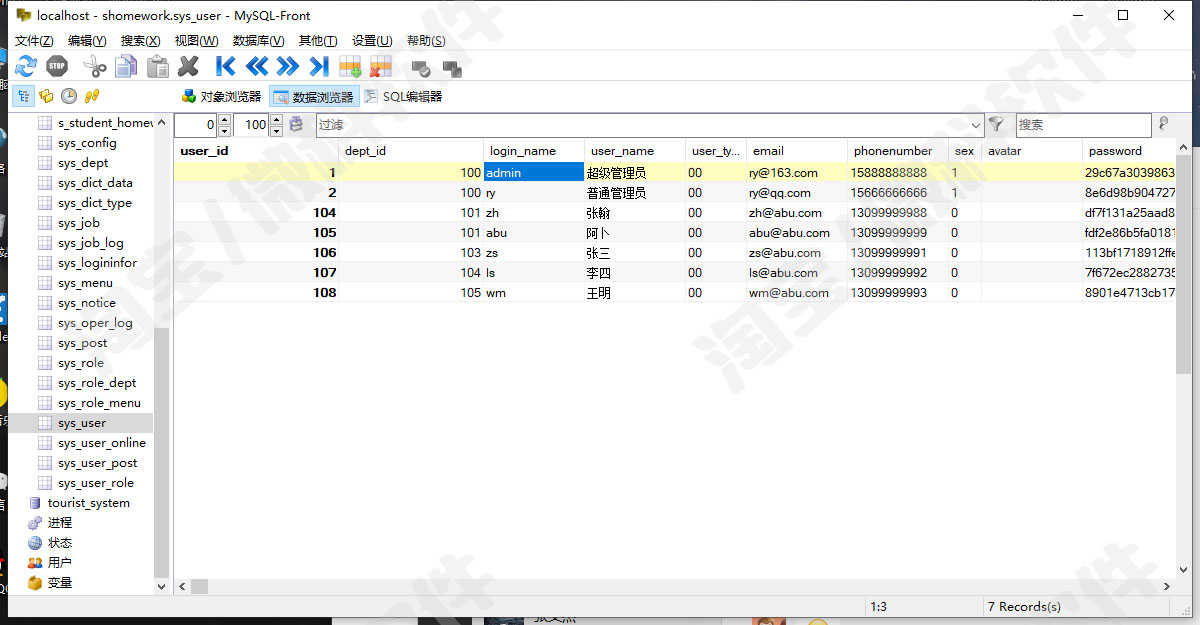Click the delete X toolbar icon
Viewport: 1200px width, 625px height.
(x=188, y=67)
